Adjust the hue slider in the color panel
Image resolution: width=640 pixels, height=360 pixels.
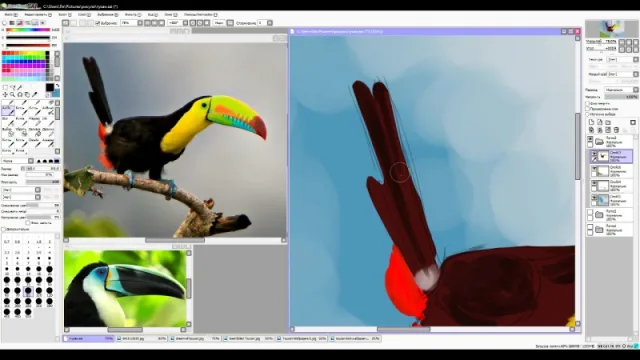[28, 30]
